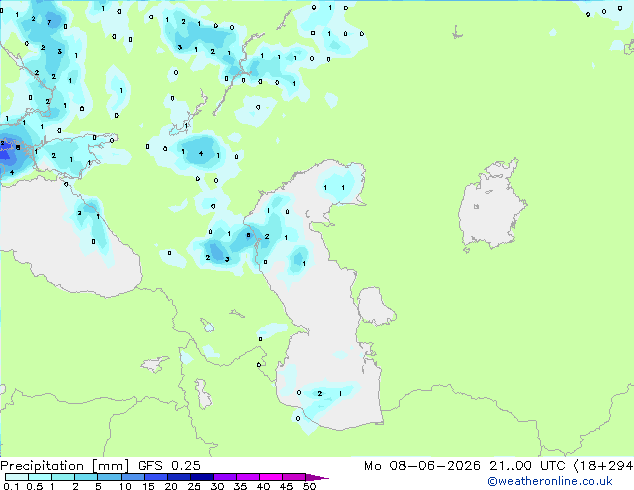Click the 35–40 mm legend swatch
This screenshot has height=490, width=634.
point(248,477)
